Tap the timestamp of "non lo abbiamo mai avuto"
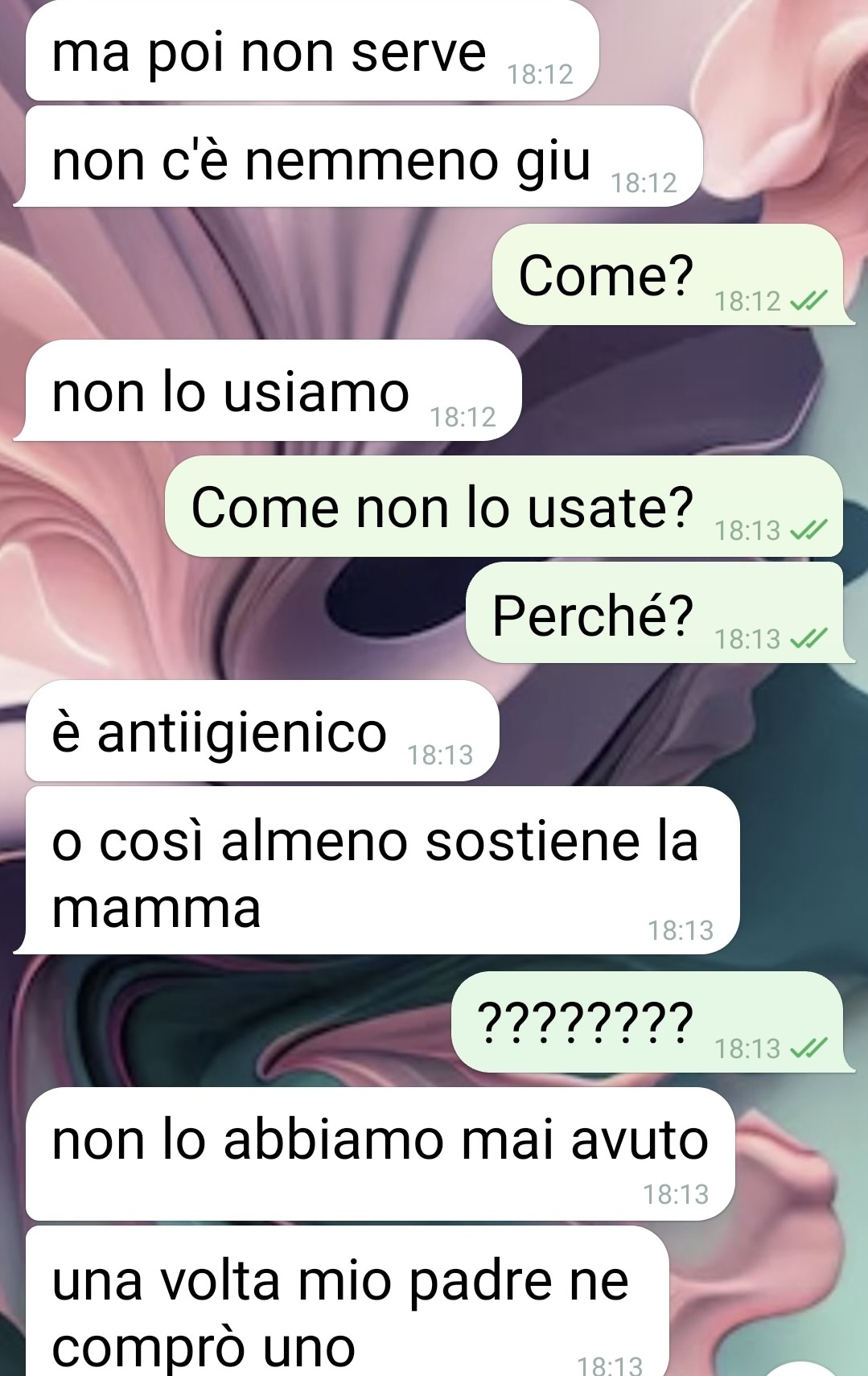Image resolution: width=868 pixels, height=1376 pixels. pos(676,1194)
